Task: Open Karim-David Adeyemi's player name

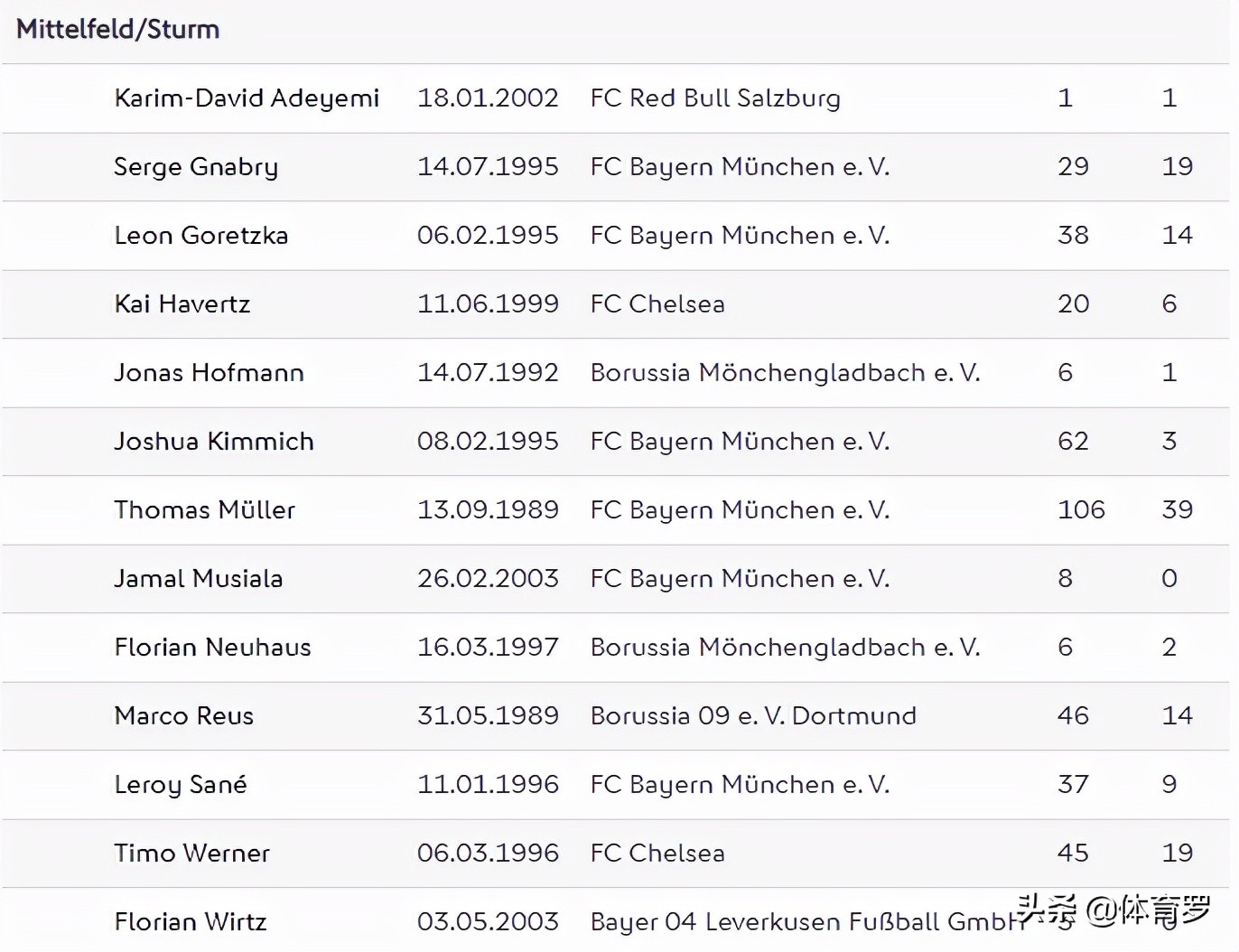Action: tap(247, 98)
